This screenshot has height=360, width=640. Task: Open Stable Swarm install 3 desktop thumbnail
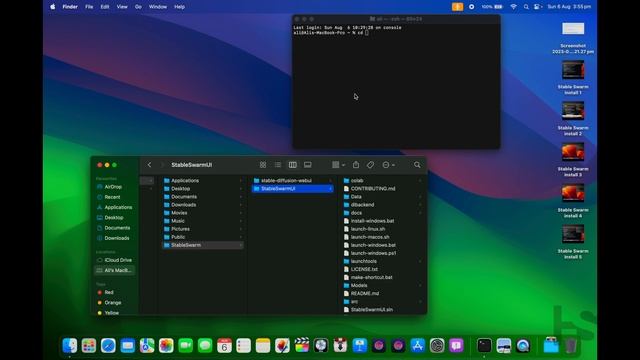pos(573,152)
